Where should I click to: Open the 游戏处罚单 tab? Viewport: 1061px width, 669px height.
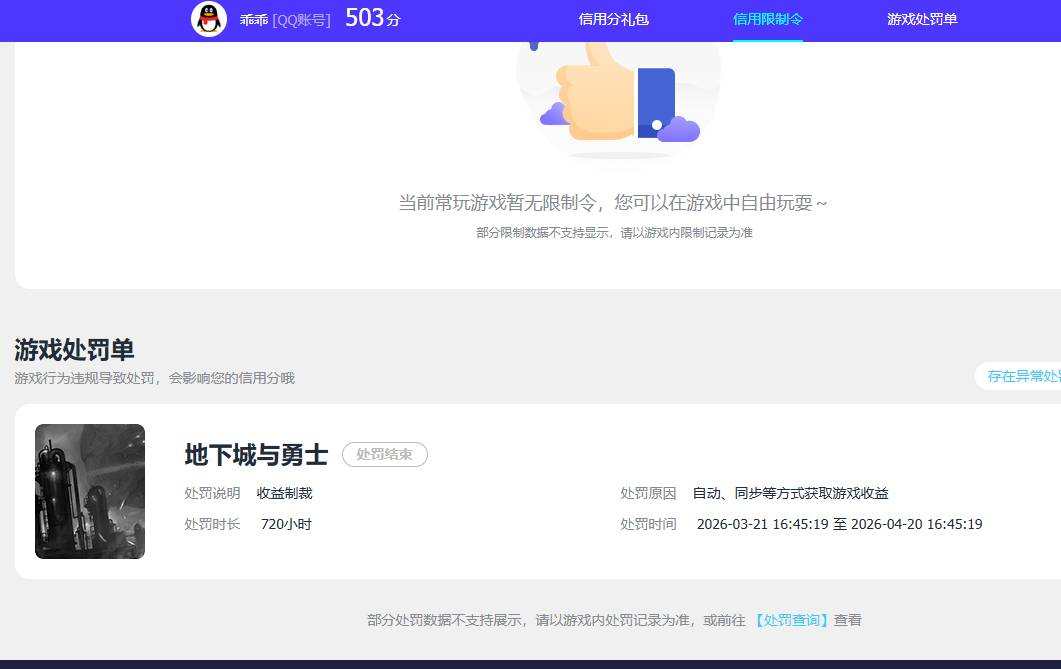(922, 20)
